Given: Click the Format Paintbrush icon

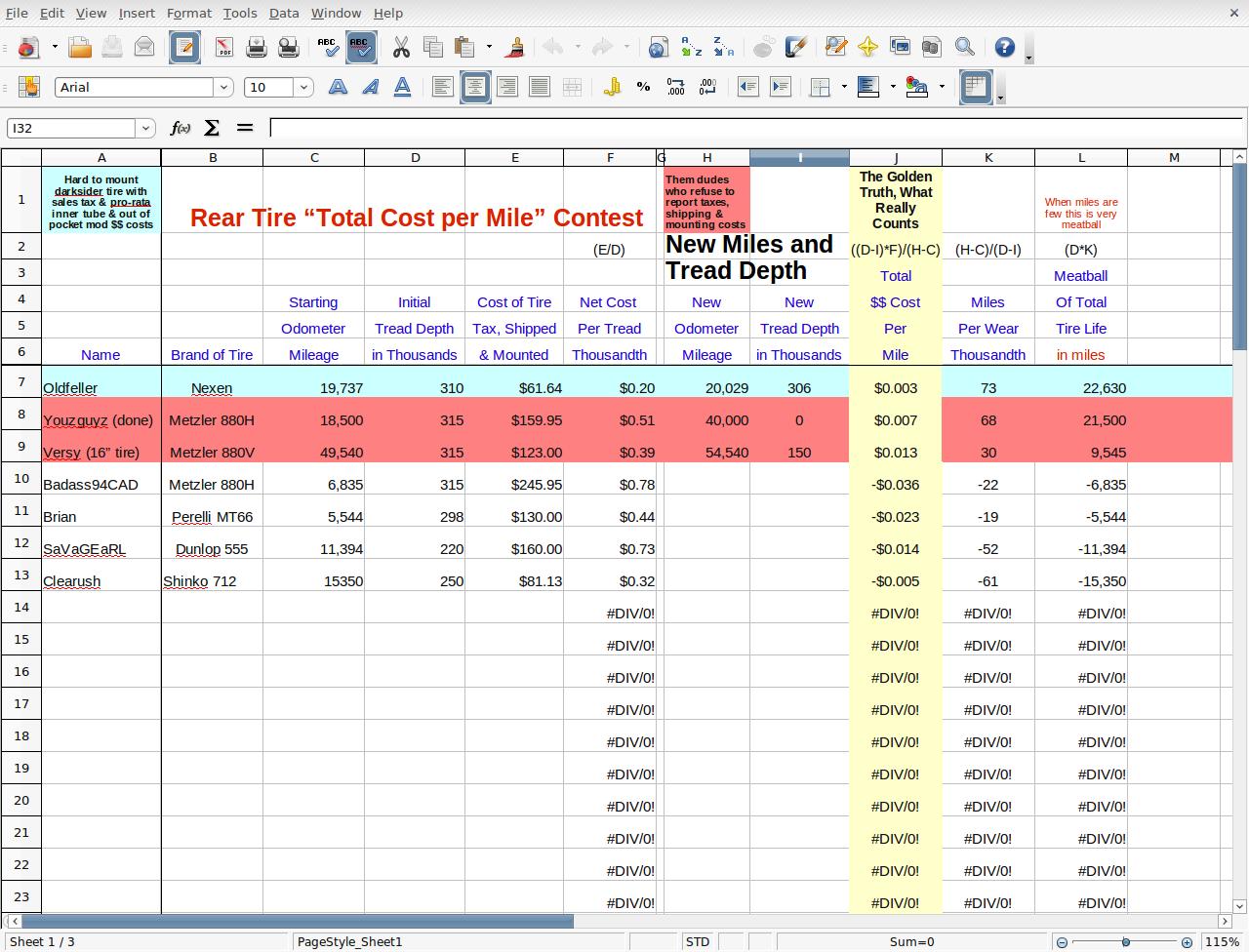Looking at the screenshot, I should [516, 47].
